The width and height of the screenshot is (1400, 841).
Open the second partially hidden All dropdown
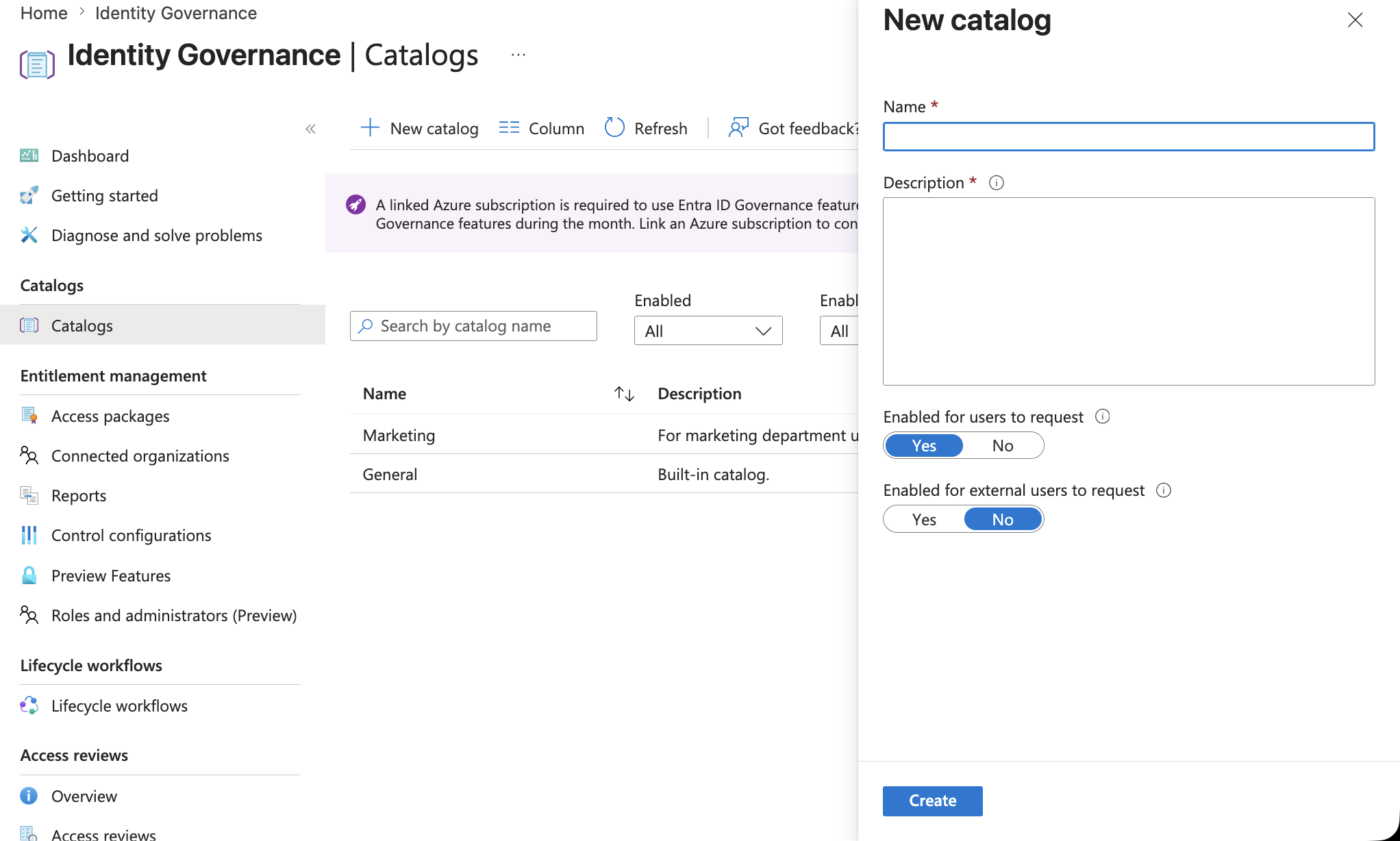[x=839, y=331]
